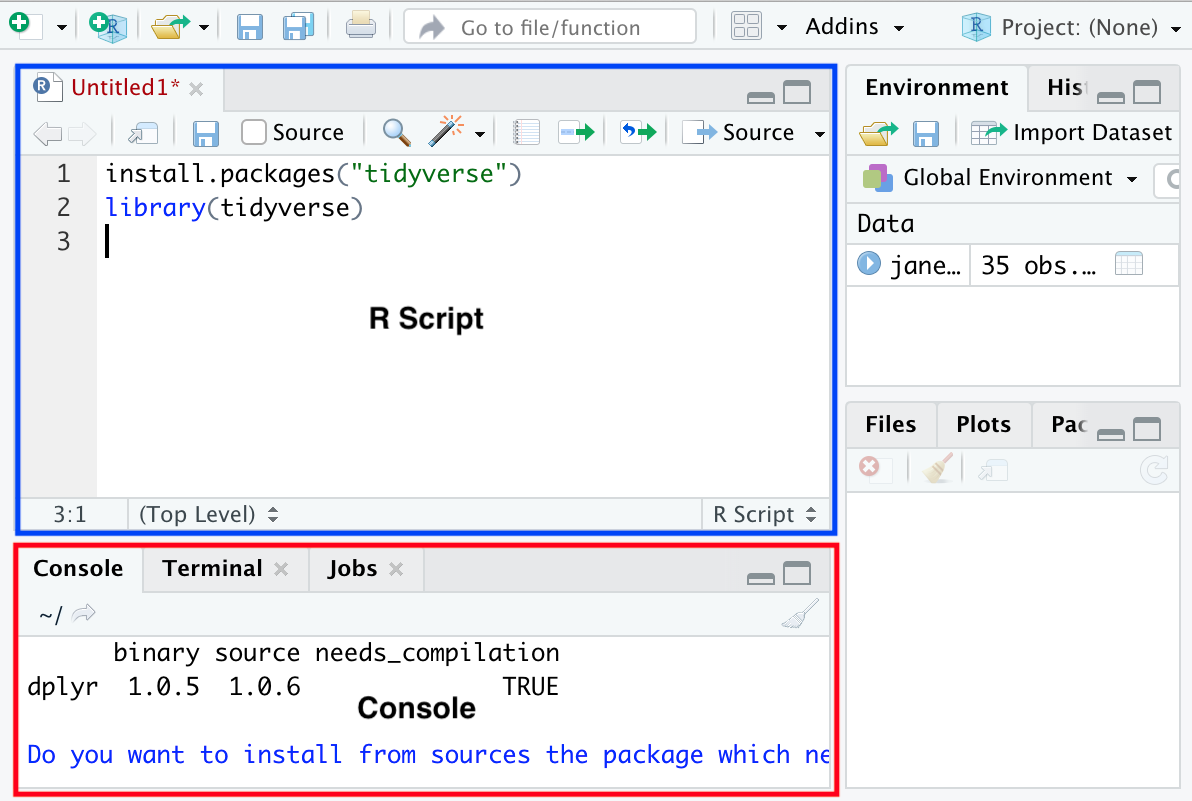Click Import Dataset button
This screenshot has width=1192, height=801.
[1072, 132]
